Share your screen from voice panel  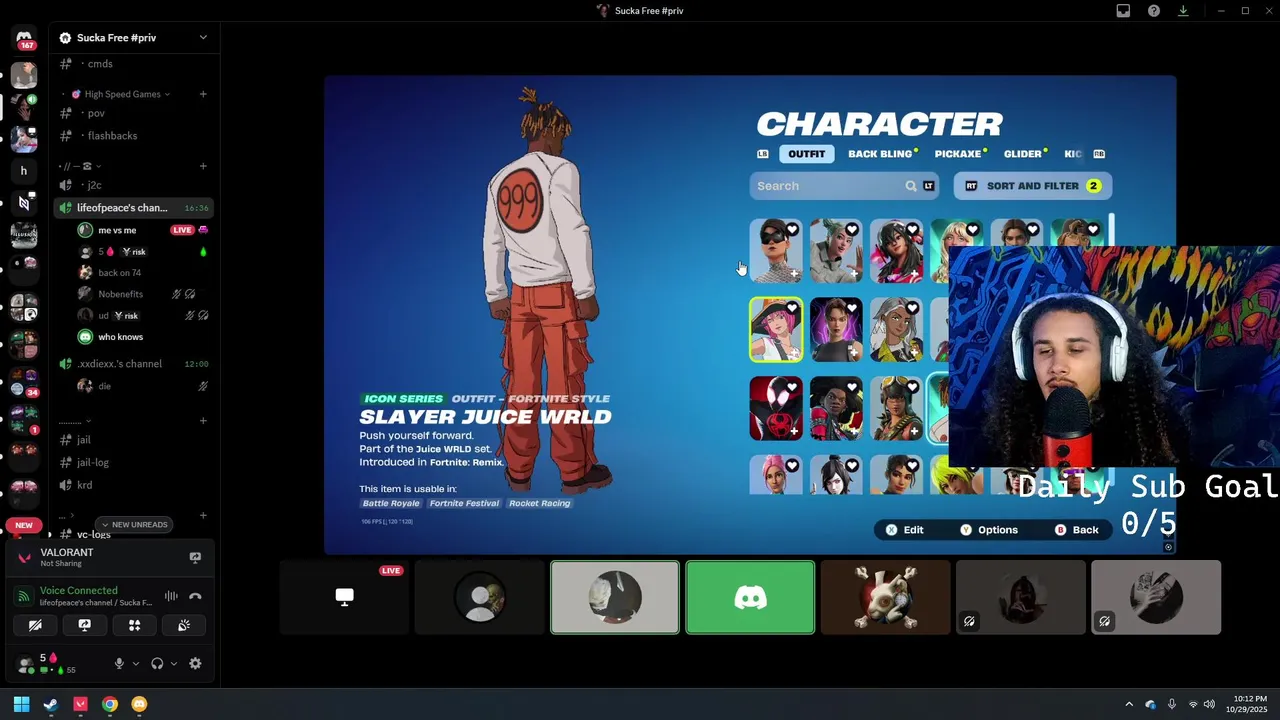84,625
